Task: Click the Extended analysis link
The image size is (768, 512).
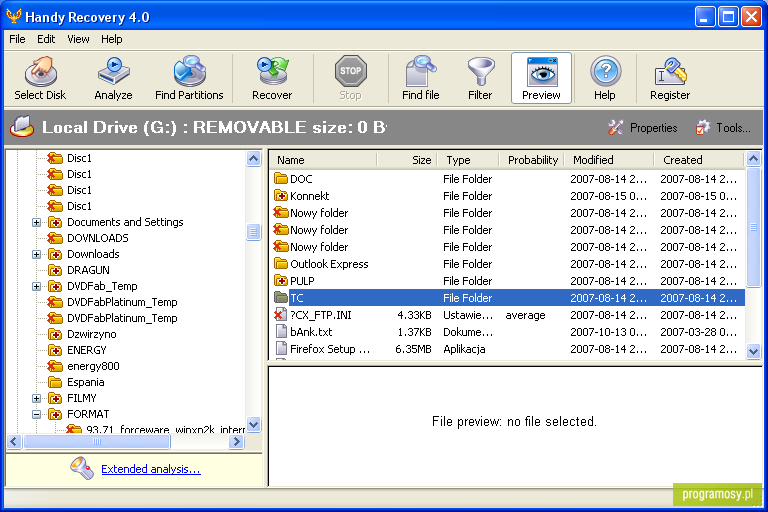Action: point(151,469)
